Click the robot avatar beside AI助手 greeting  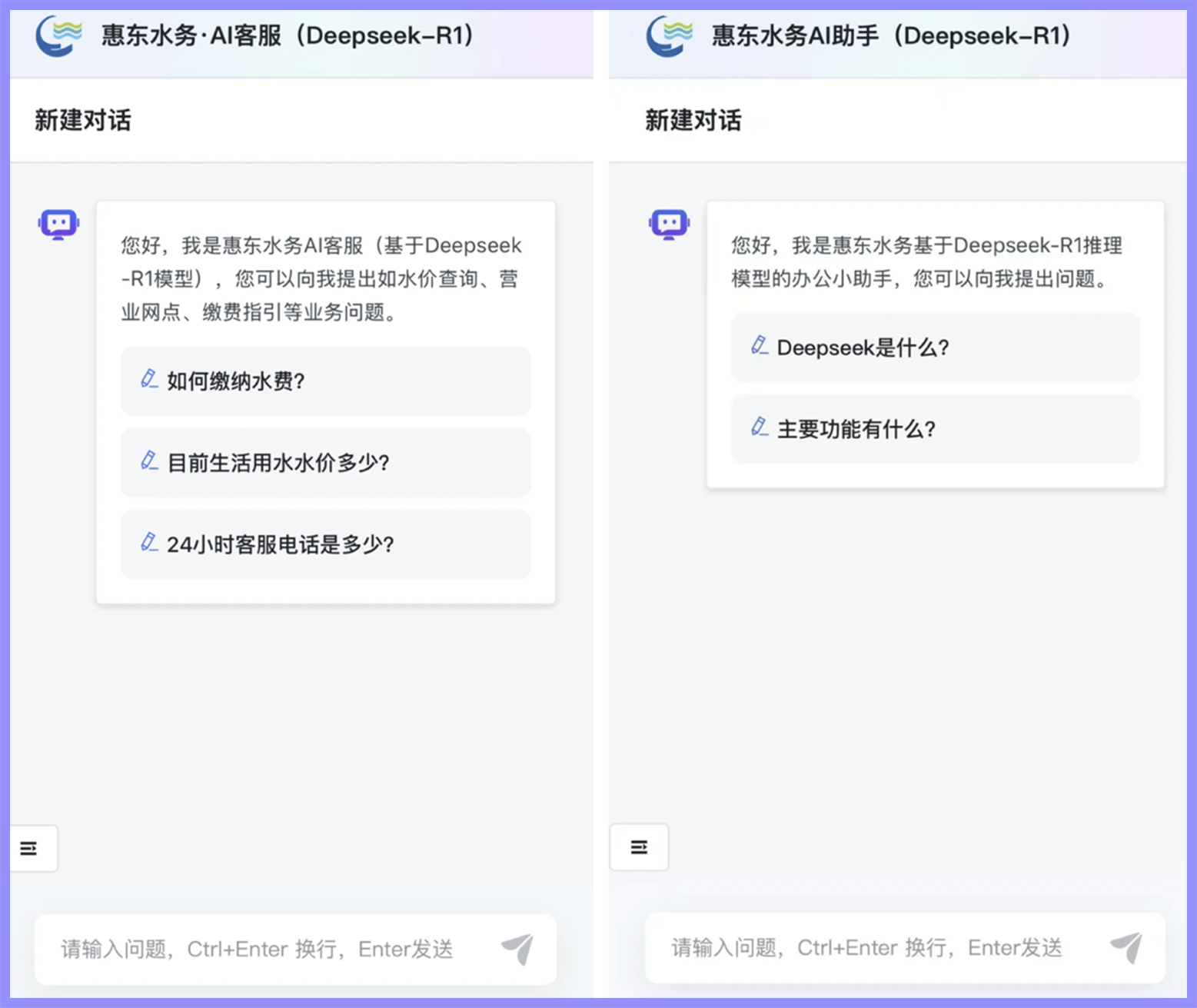668,223
